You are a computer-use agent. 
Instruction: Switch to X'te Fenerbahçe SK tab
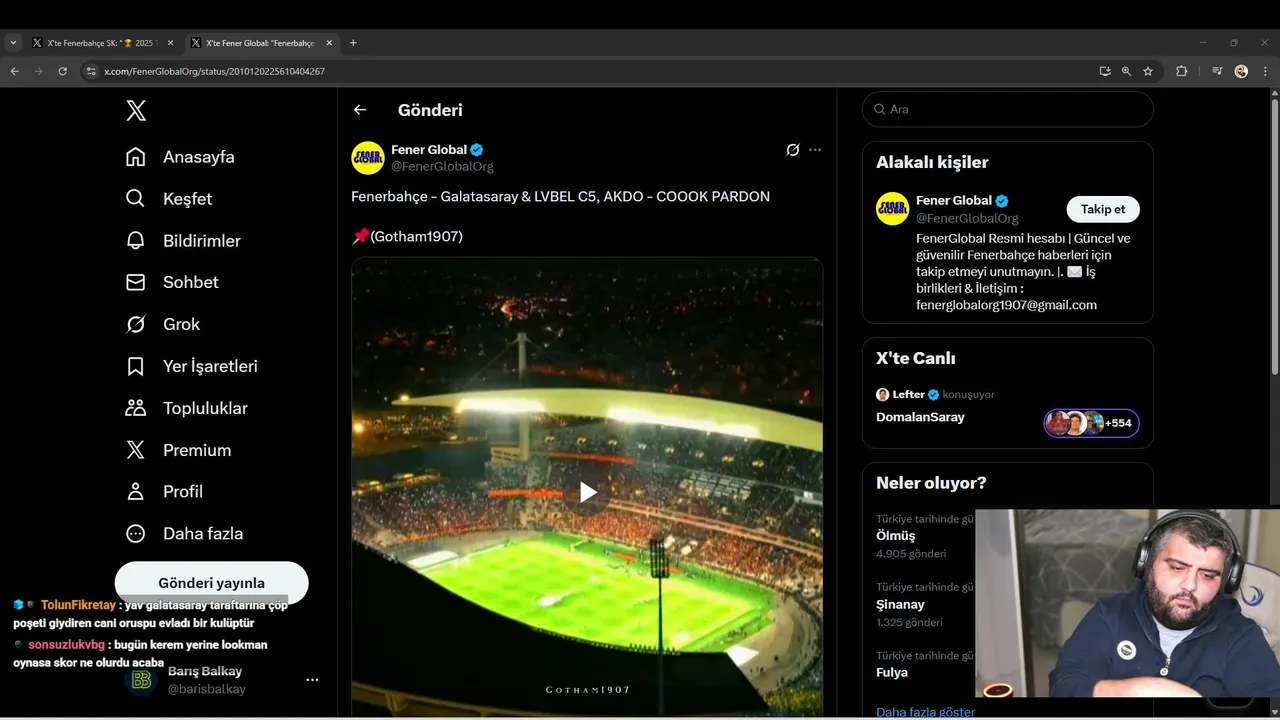coord(102,43)
